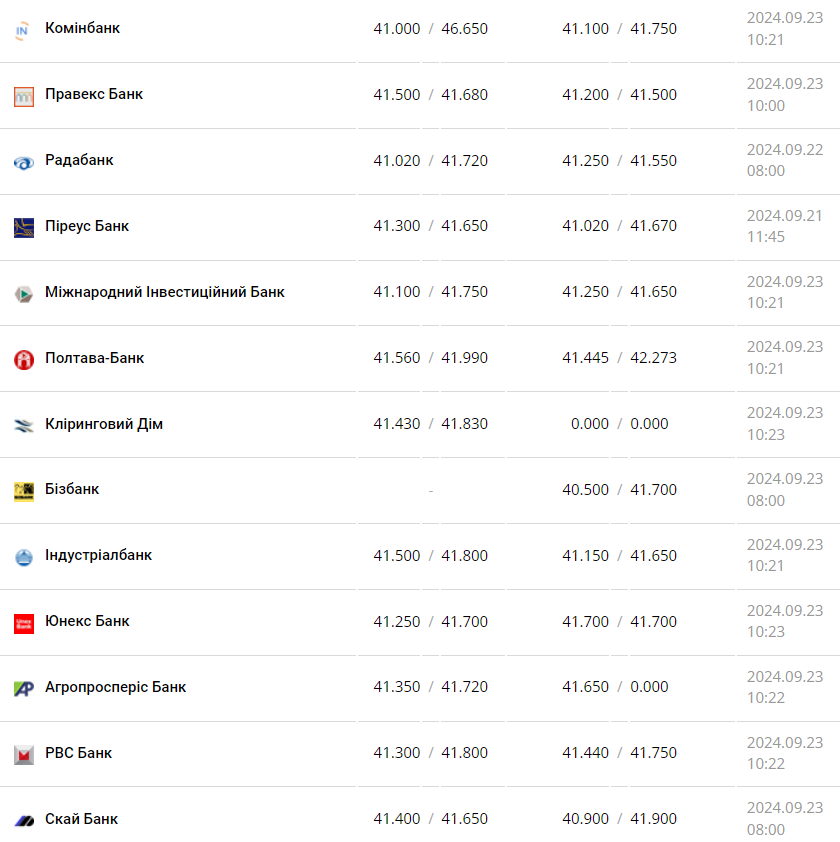840x842 pixels.
Task: Click the Юнекс Банк red logo icon
Action: (24, 623)
